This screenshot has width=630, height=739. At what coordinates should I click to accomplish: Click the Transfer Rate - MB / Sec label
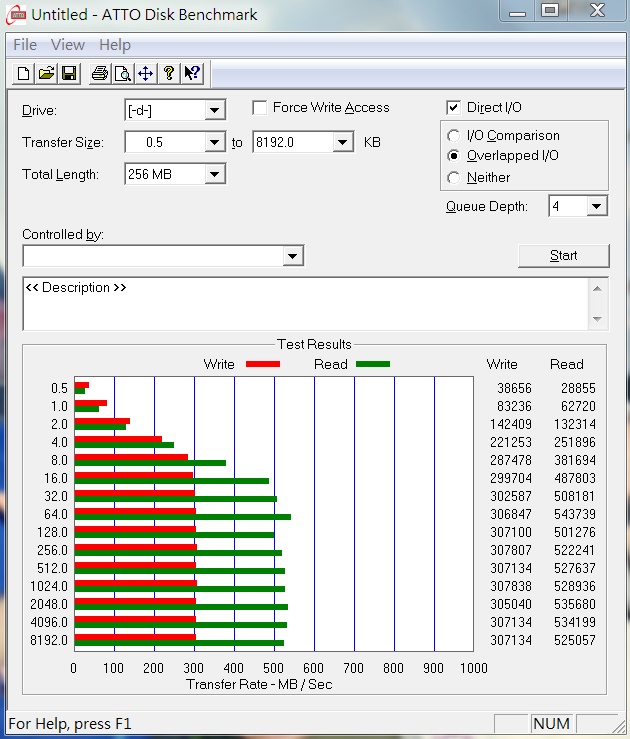(259, 684)
